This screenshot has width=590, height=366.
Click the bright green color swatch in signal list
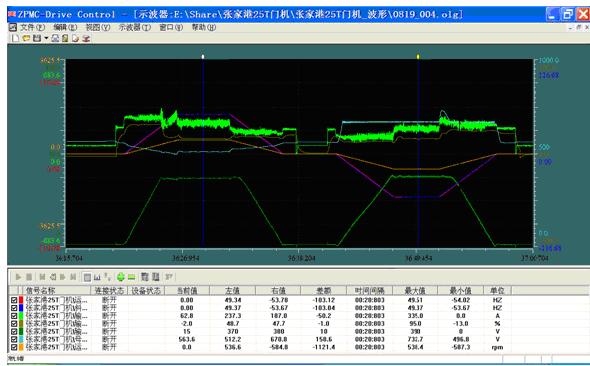21,316
